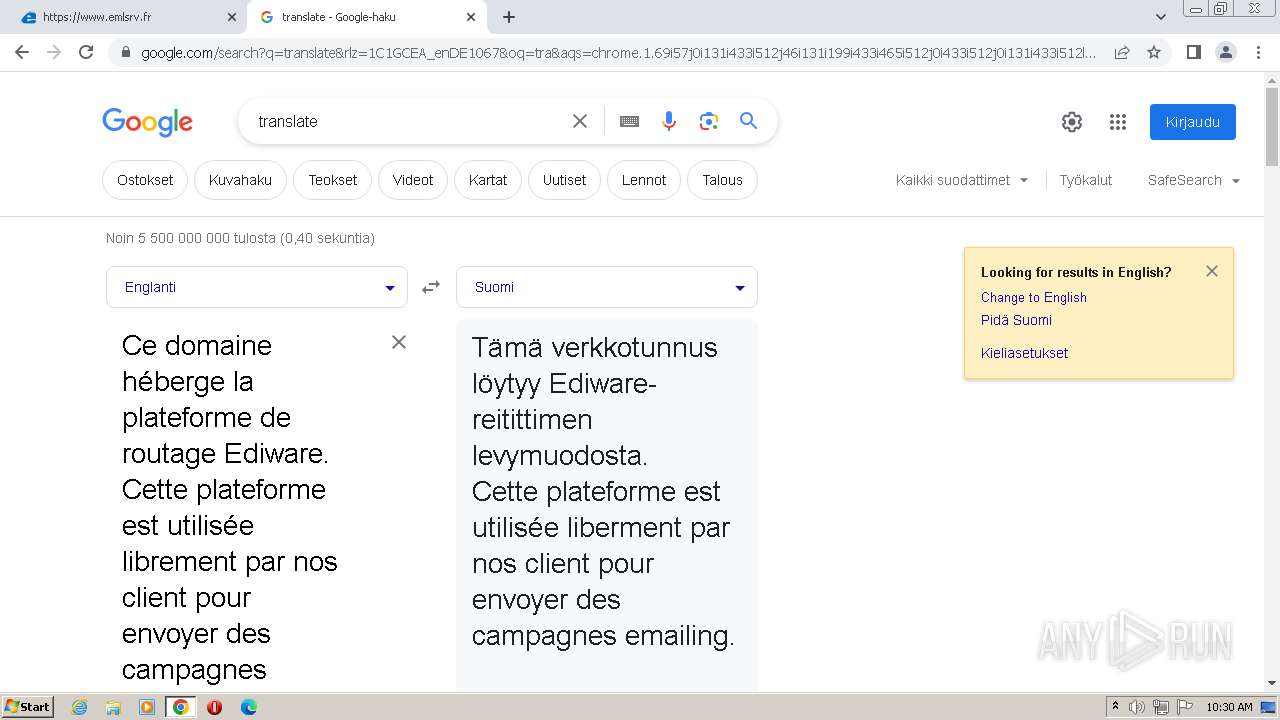Expand Kaikki suodattimet dropdown
This screenshot has height=720, width=1280.
click(x=962, y=180)
